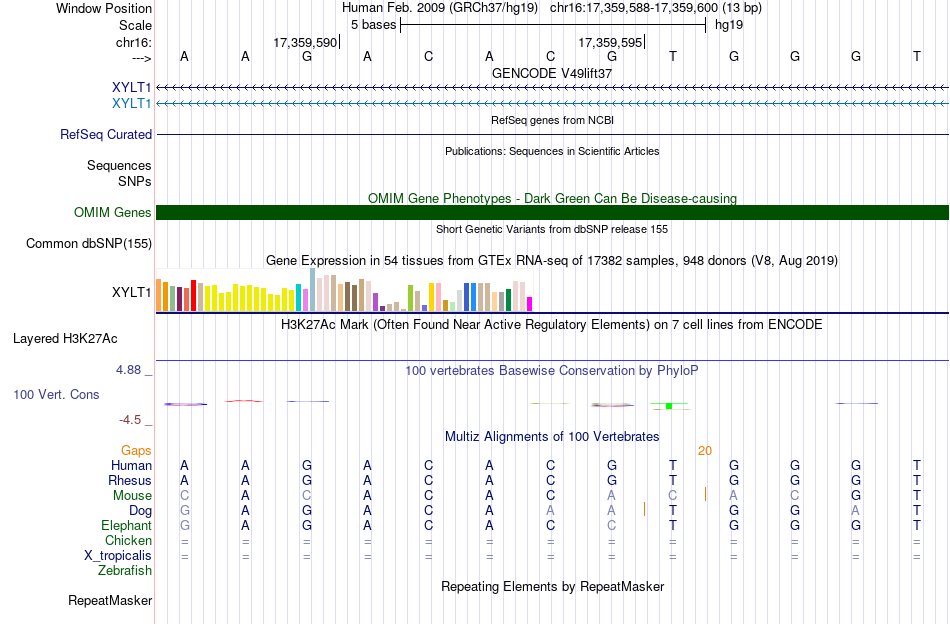Screen dimensions: 950x624
Task: Click the dark green OMIM Genes bar
Action: click(553, 213)
